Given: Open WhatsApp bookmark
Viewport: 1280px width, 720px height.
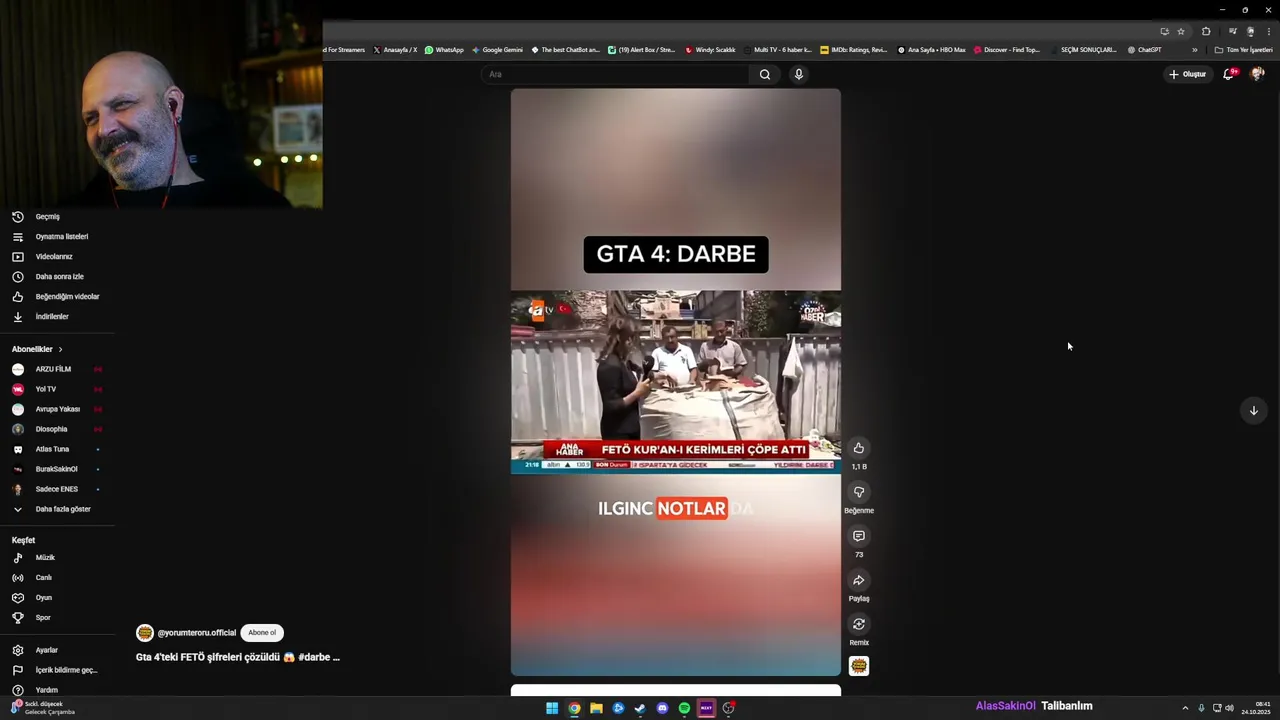Looking at the screenshot, I should (444, 50).
